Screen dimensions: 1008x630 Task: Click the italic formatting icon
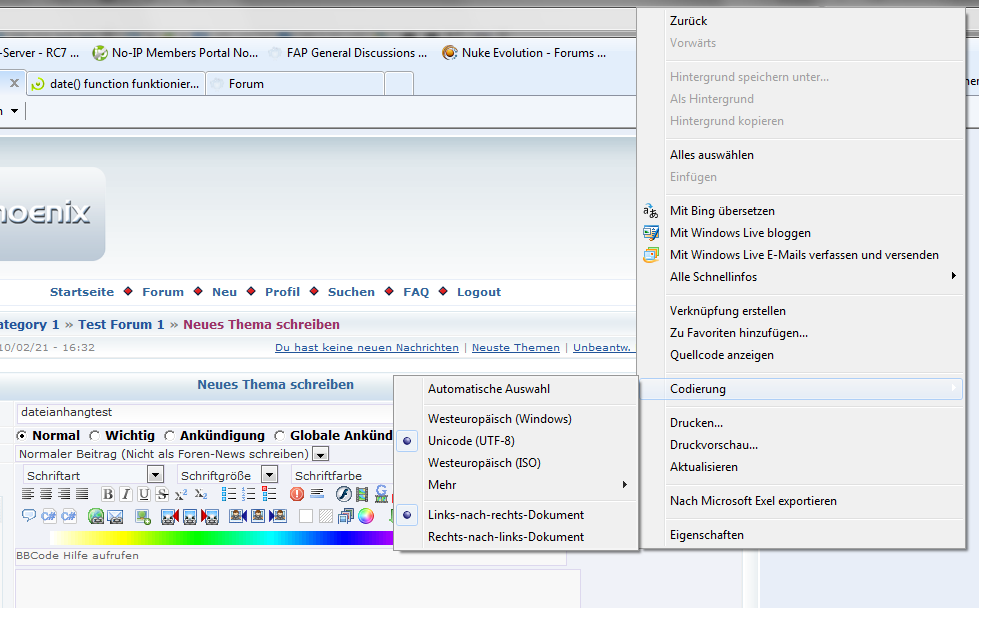125,494
